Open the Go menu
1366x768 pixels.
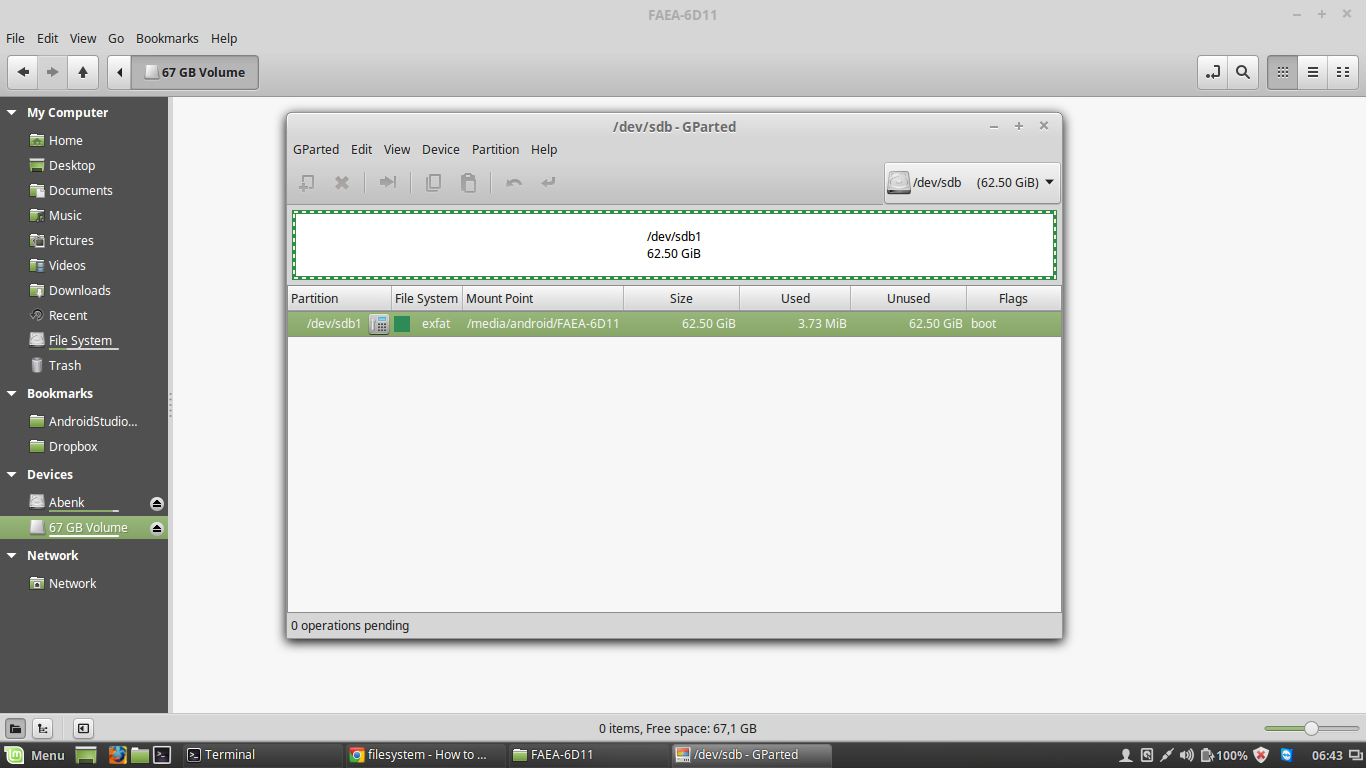tap(116, 39)
